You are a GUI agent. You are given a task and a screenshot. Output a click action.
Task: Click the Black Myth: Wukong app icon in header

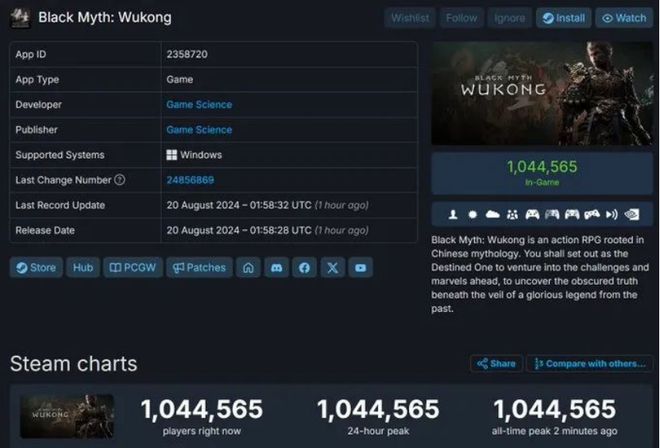tap(20, 18)
